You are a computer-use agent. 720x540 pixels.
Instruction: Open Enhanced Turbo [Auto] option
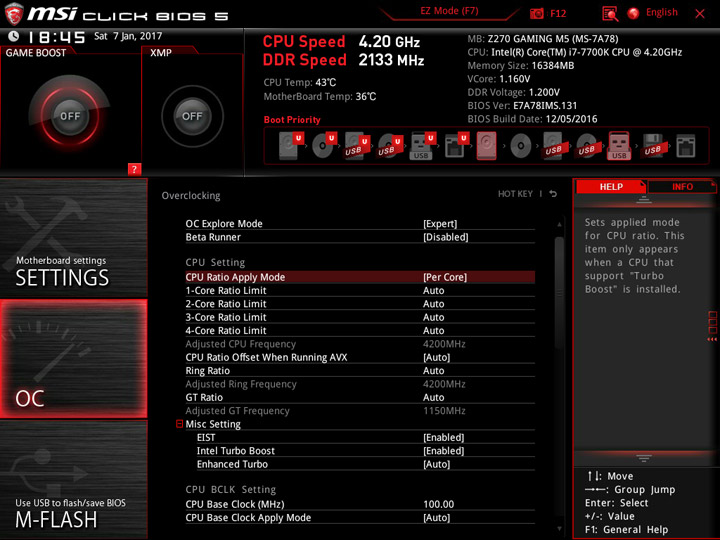tap(366, 464)
